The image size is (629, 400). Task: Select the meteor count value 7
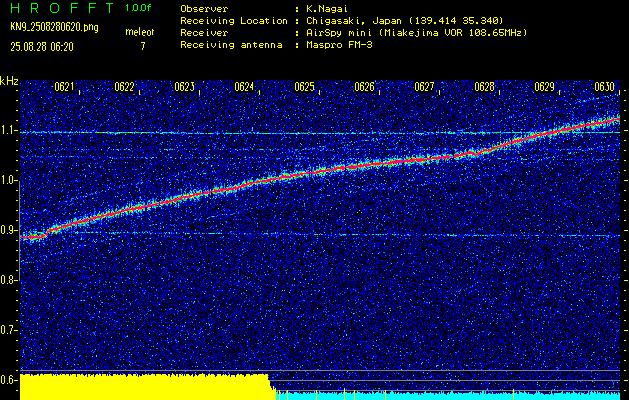tap(143, 47)
